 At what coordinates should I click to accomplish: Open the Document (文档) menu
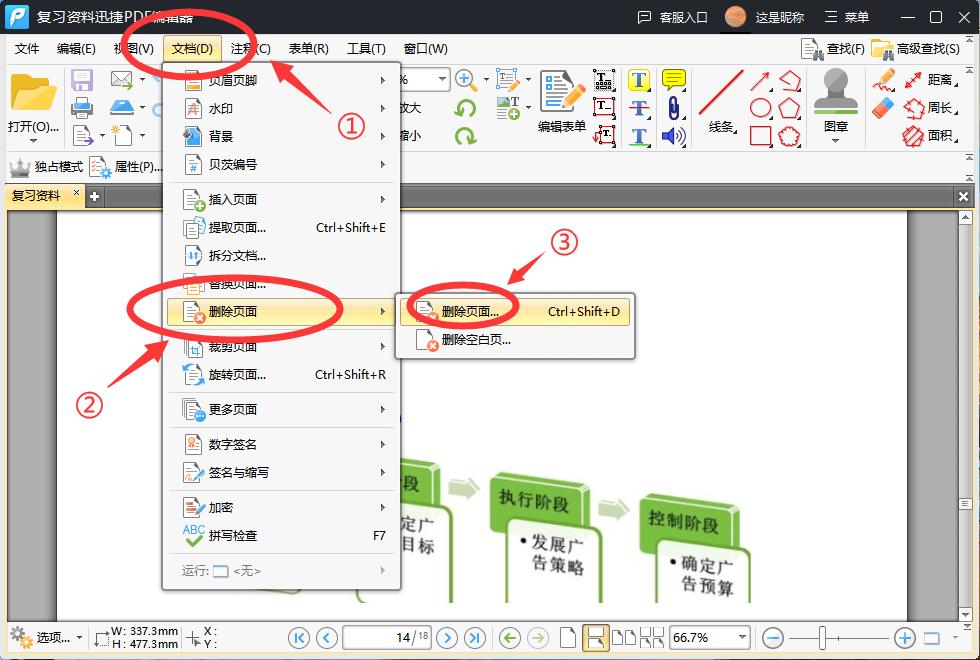point(192,49)
